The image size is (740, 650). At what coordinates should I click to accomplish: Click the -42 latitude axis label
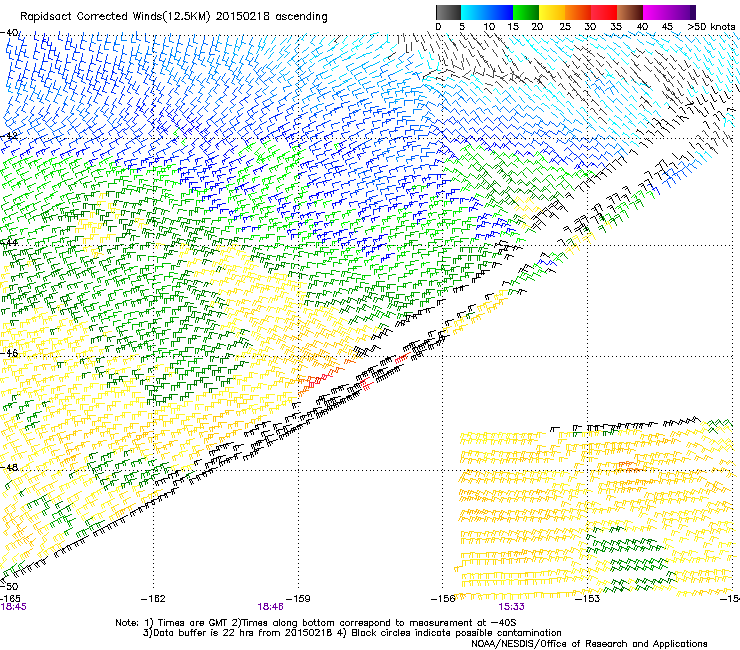[9, 135]
